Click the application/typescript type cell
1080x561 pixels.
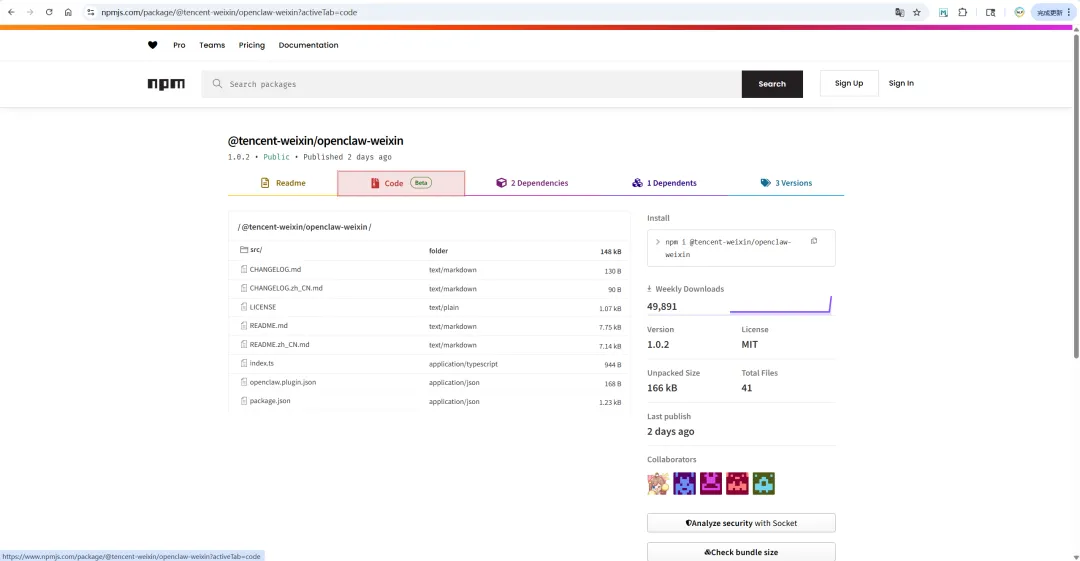click(463, 364)
